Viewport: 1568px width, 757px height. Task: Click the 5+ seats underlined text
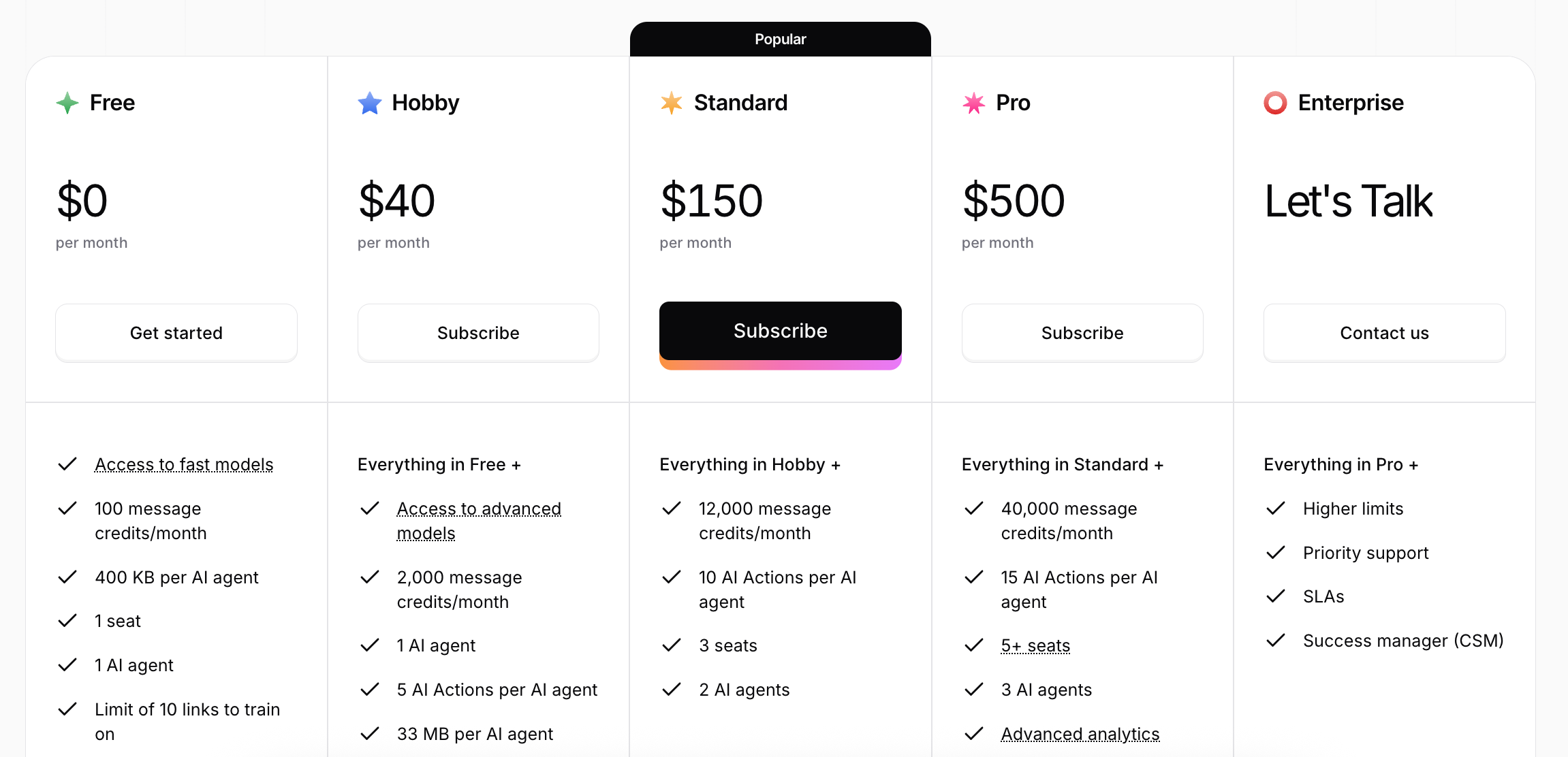pos(1035,645)
